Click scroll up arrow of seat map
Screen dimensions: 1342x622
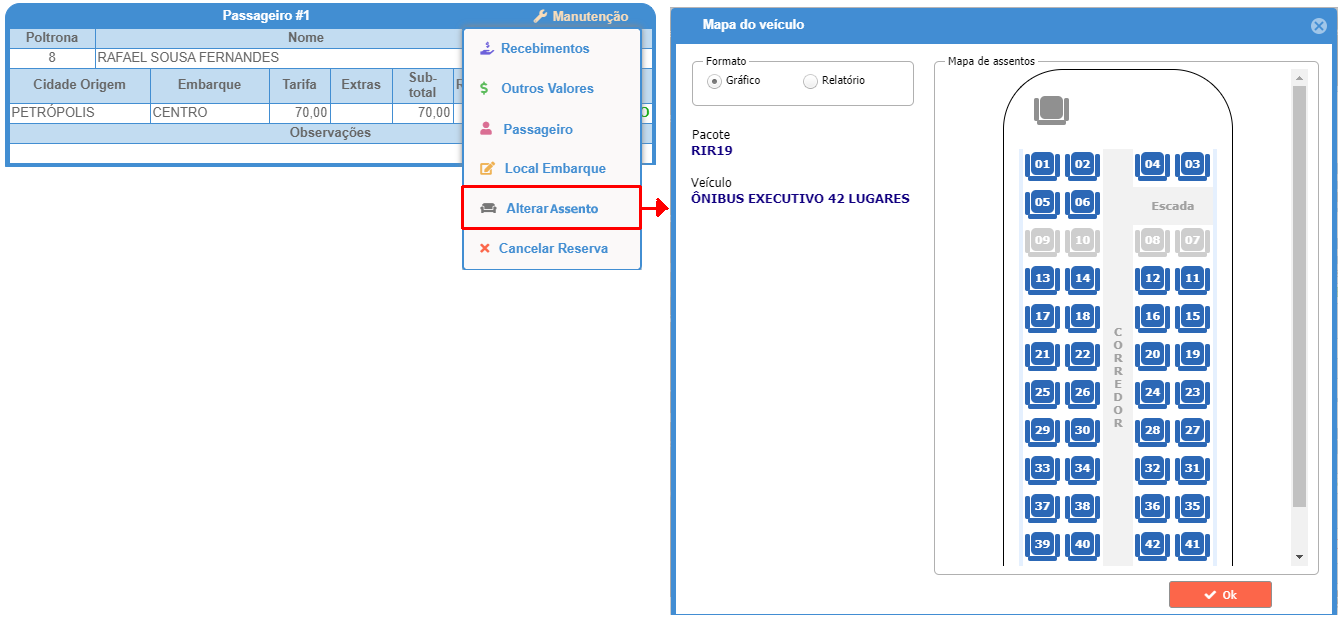click(1299, 78)
